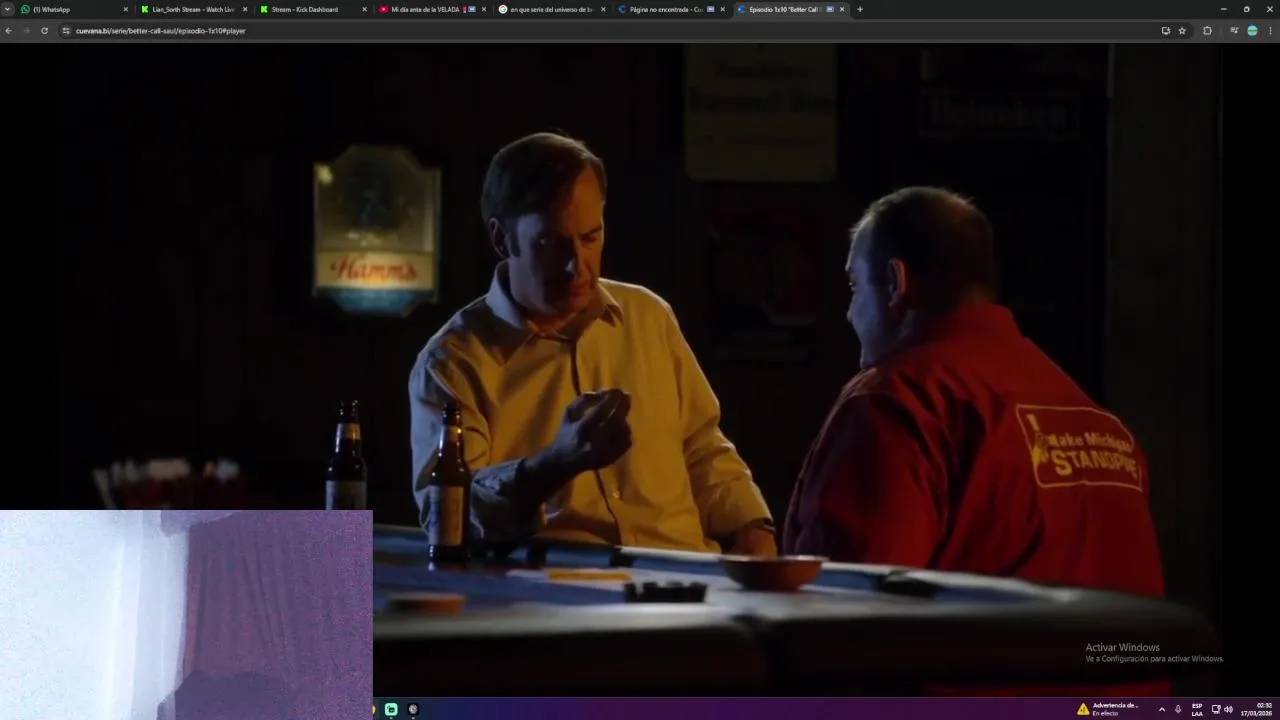Open the Chrome three-dot menu
The width and height of the screenshot is (1280, 720).
point(1270,31)
